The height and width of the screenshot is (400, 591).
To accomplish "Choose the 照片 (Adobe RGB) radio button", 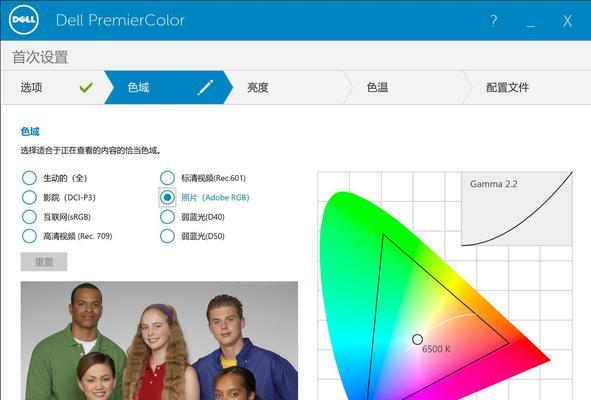I will 167,197.
